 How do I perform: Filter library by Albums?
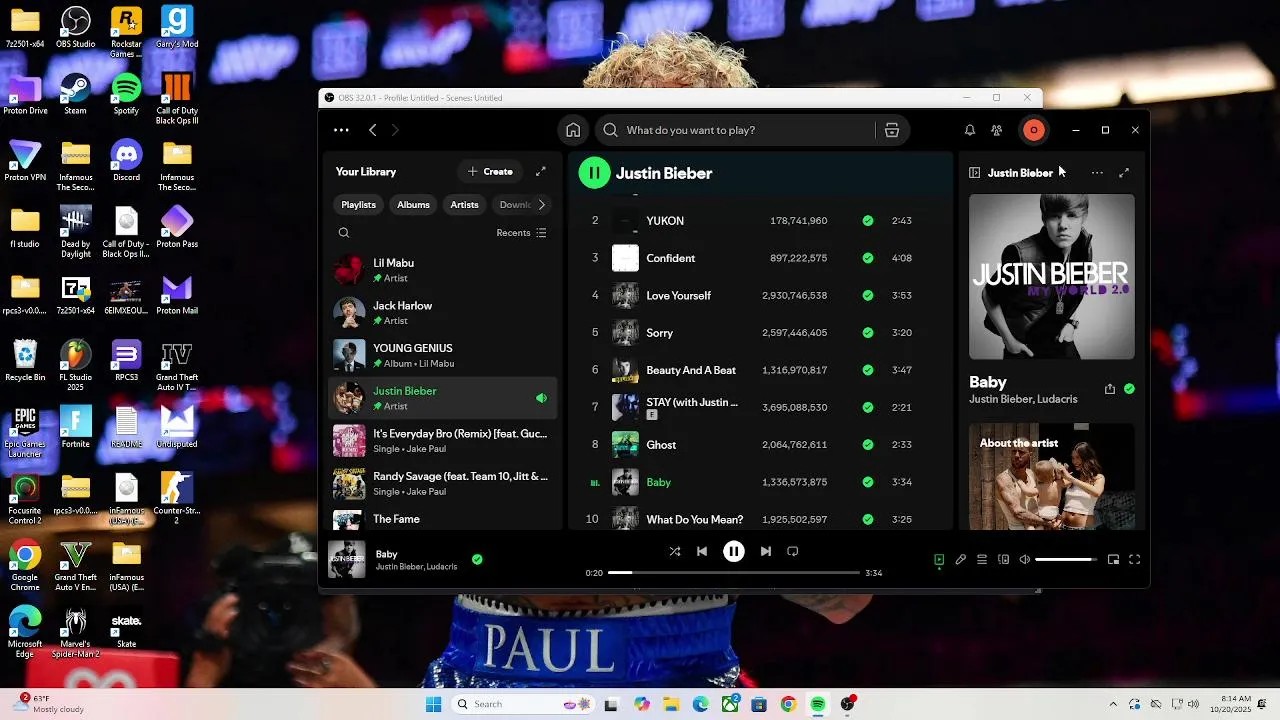(x=413, y=205)
